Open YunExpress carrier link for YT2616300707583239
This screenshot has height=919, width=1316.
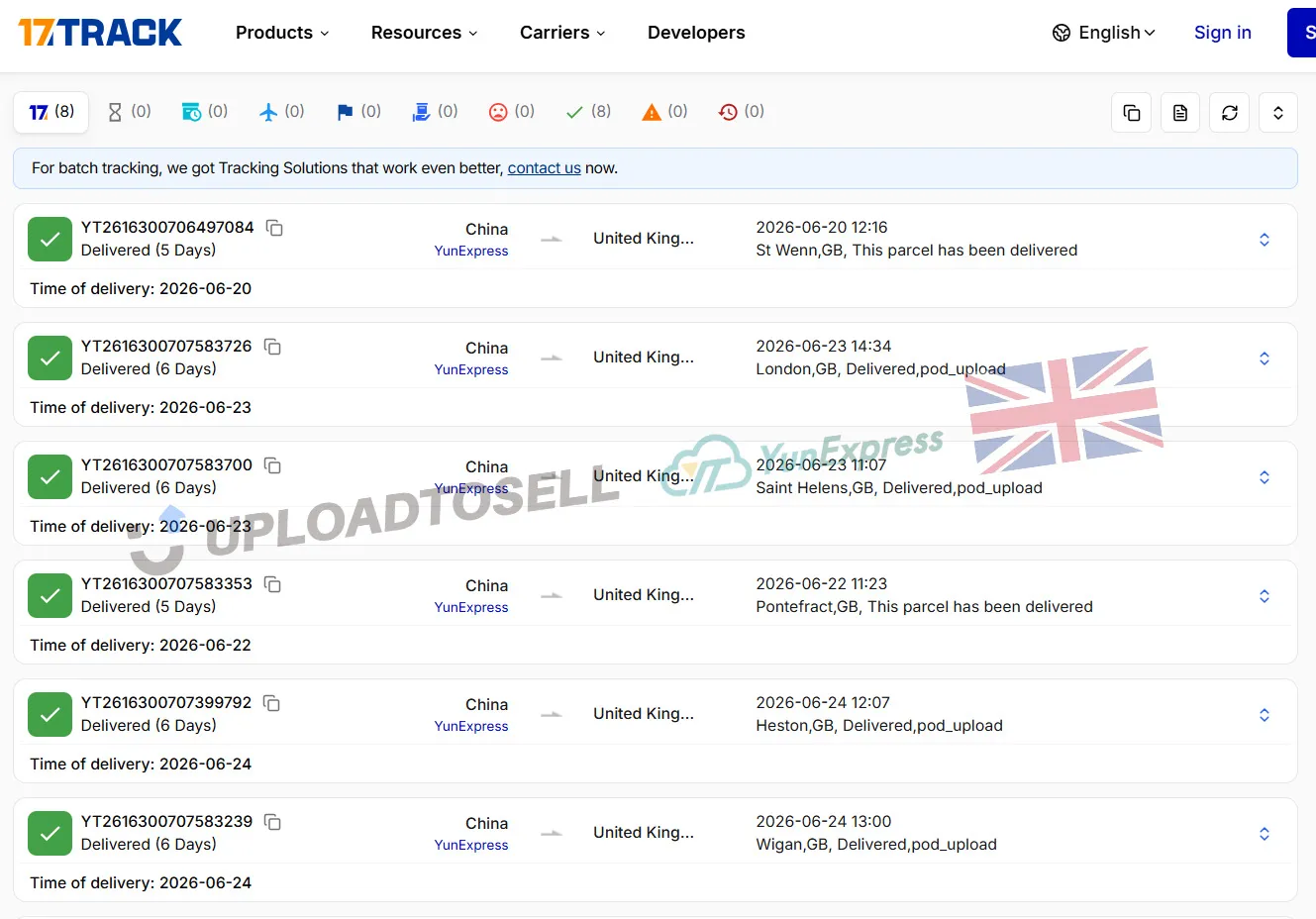[471, 846]
